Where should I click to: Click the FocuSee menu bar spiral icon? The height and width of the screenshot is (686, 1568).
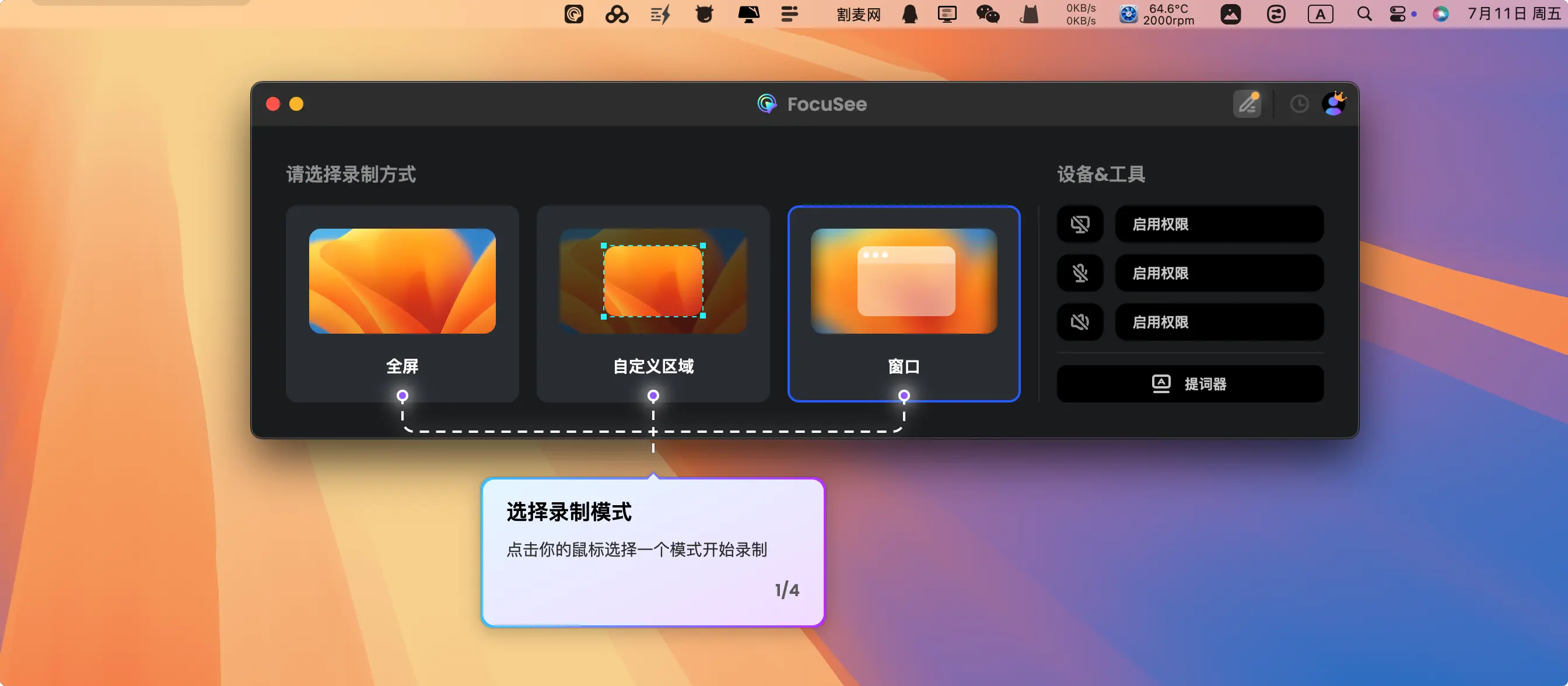[573, 14]
